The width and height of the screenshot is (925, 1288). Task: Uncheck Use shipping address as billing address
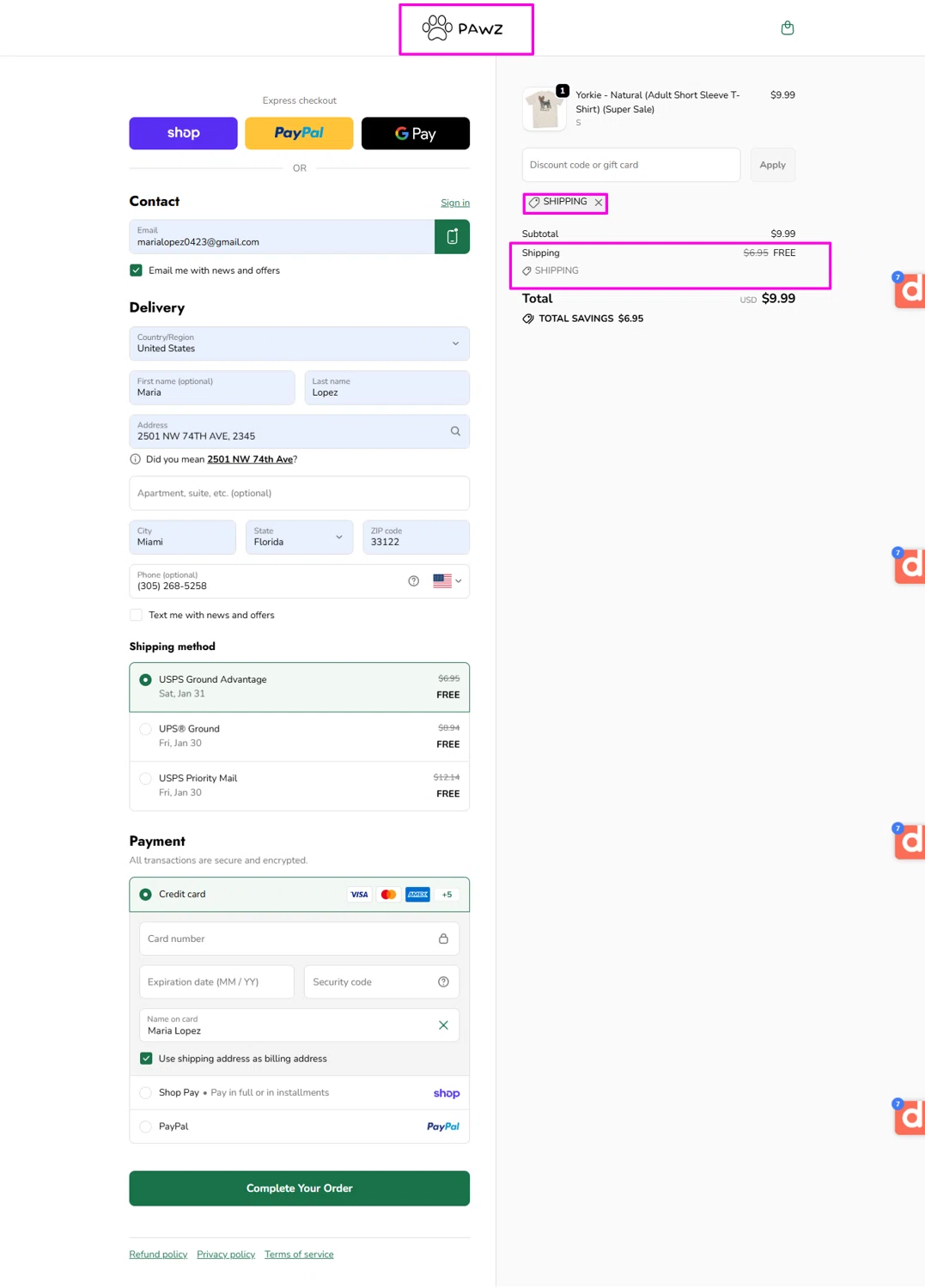(x=146, y=1059)
